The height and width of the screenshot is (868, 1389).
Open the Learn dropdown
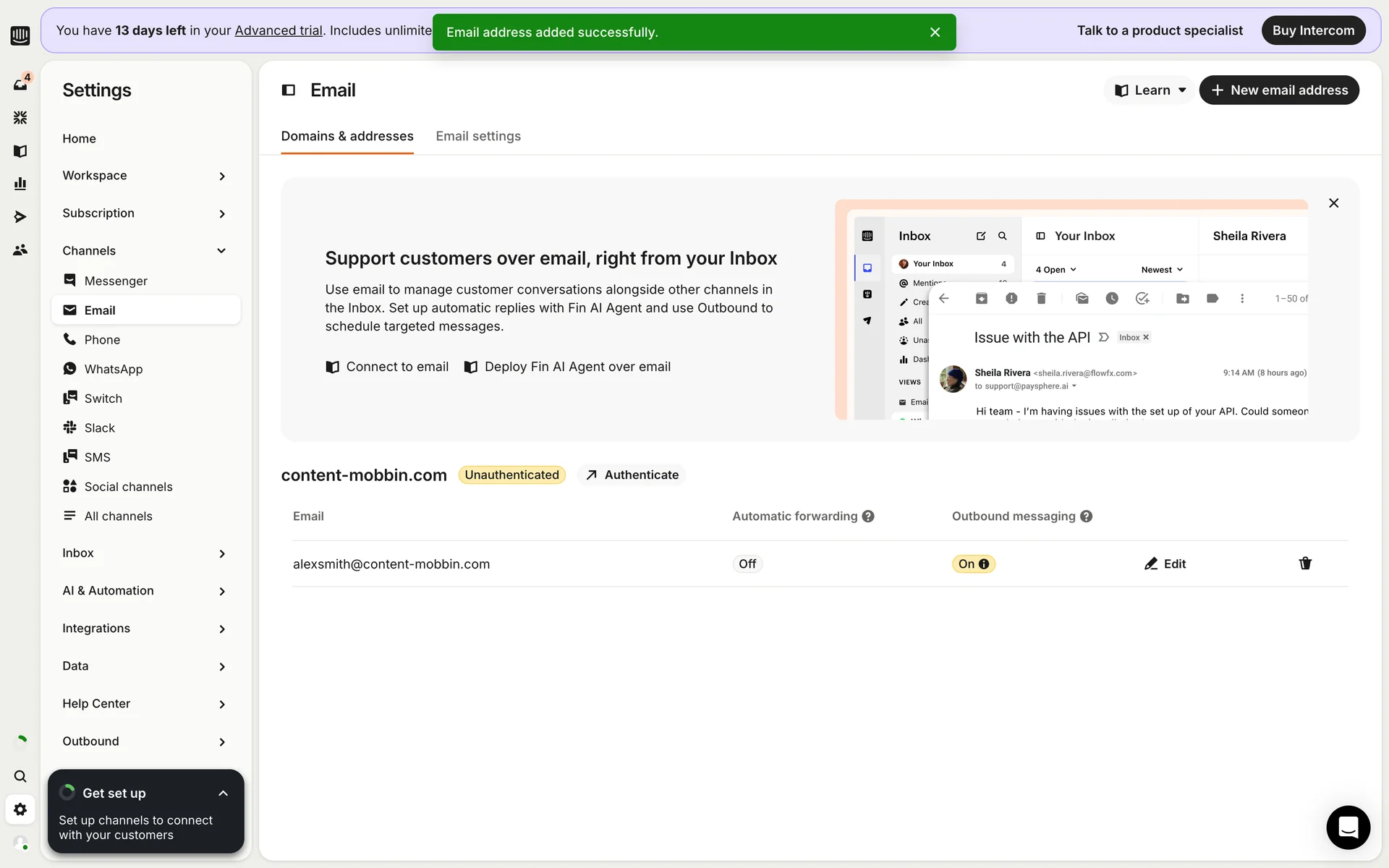tap(1150, 90)
